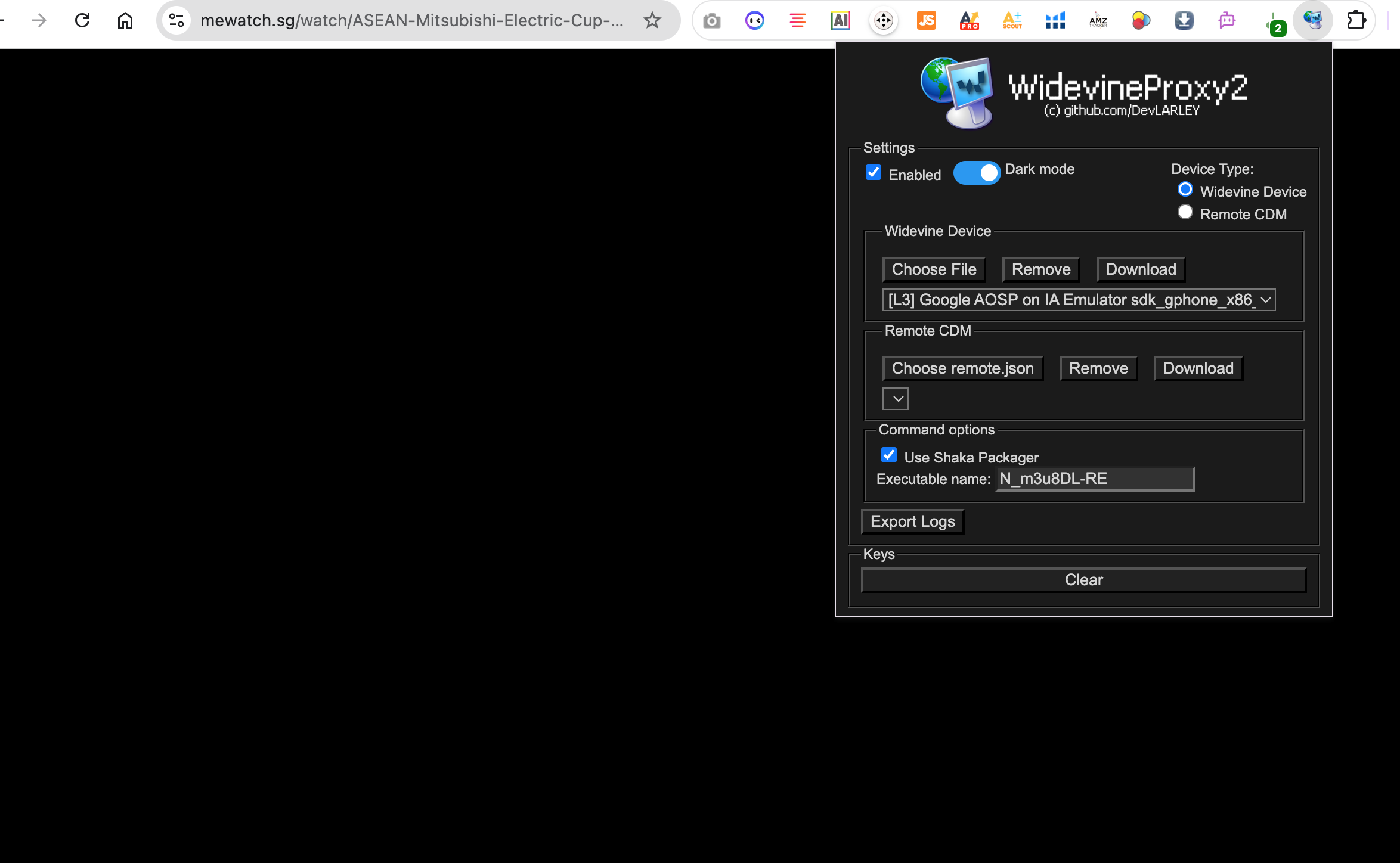Open the puzzle-piece Extensions menu
This screenshot has height=863, width=1400.
point(1356,21)
